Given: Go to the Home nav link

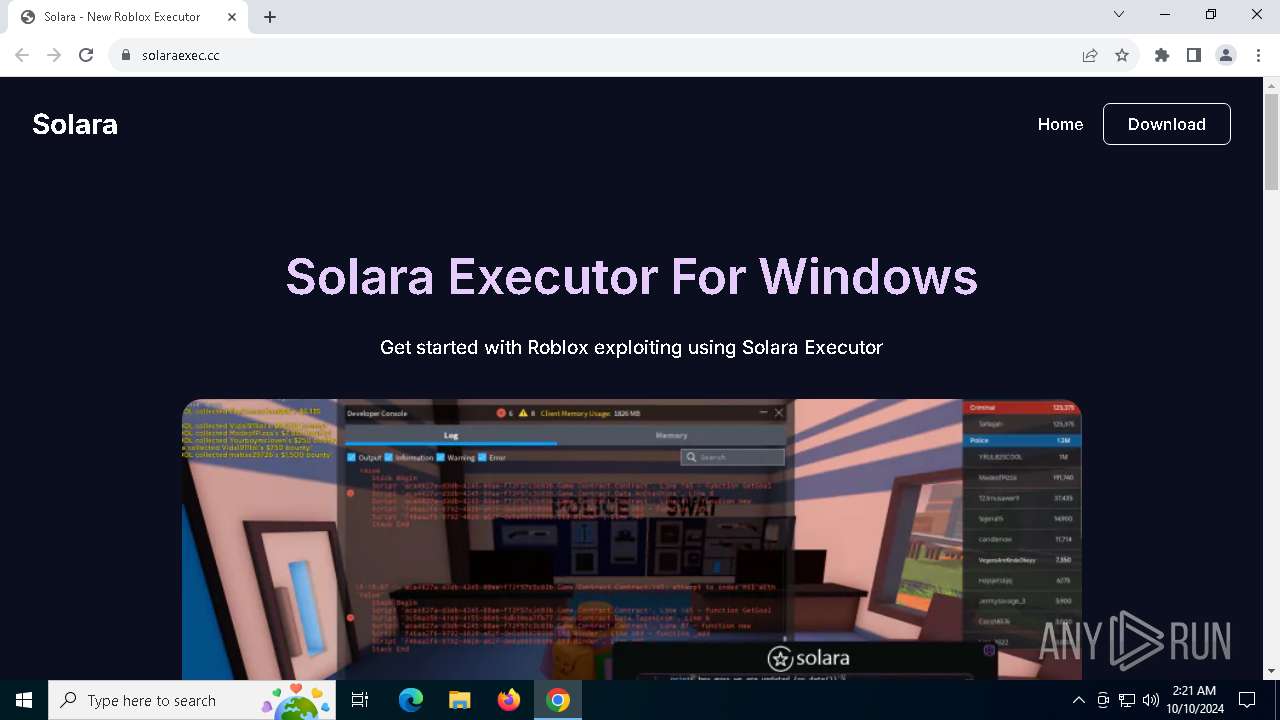Looking at the screenshot, I should pyautogui.click(x=1060, y=124).
